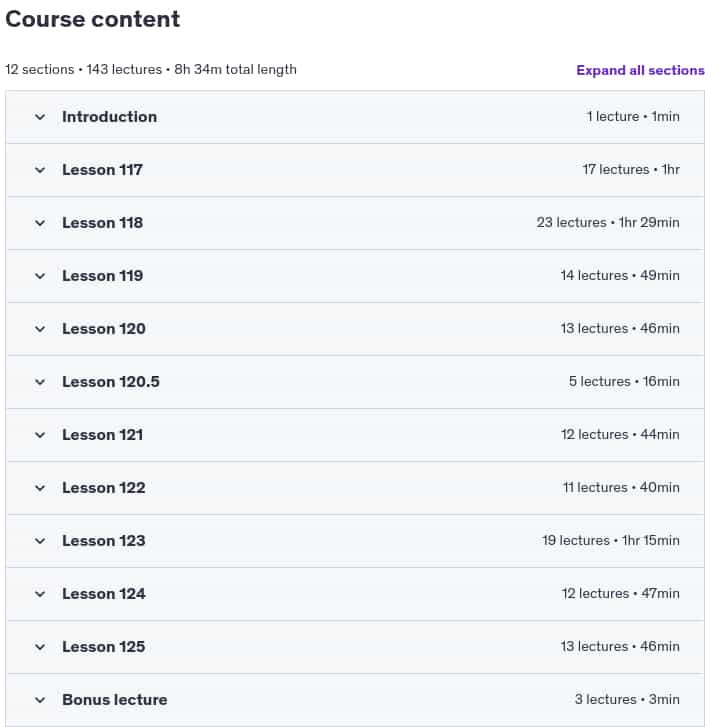Click the 'Course content' heading
Screen dimensions: 705x727
93,19
